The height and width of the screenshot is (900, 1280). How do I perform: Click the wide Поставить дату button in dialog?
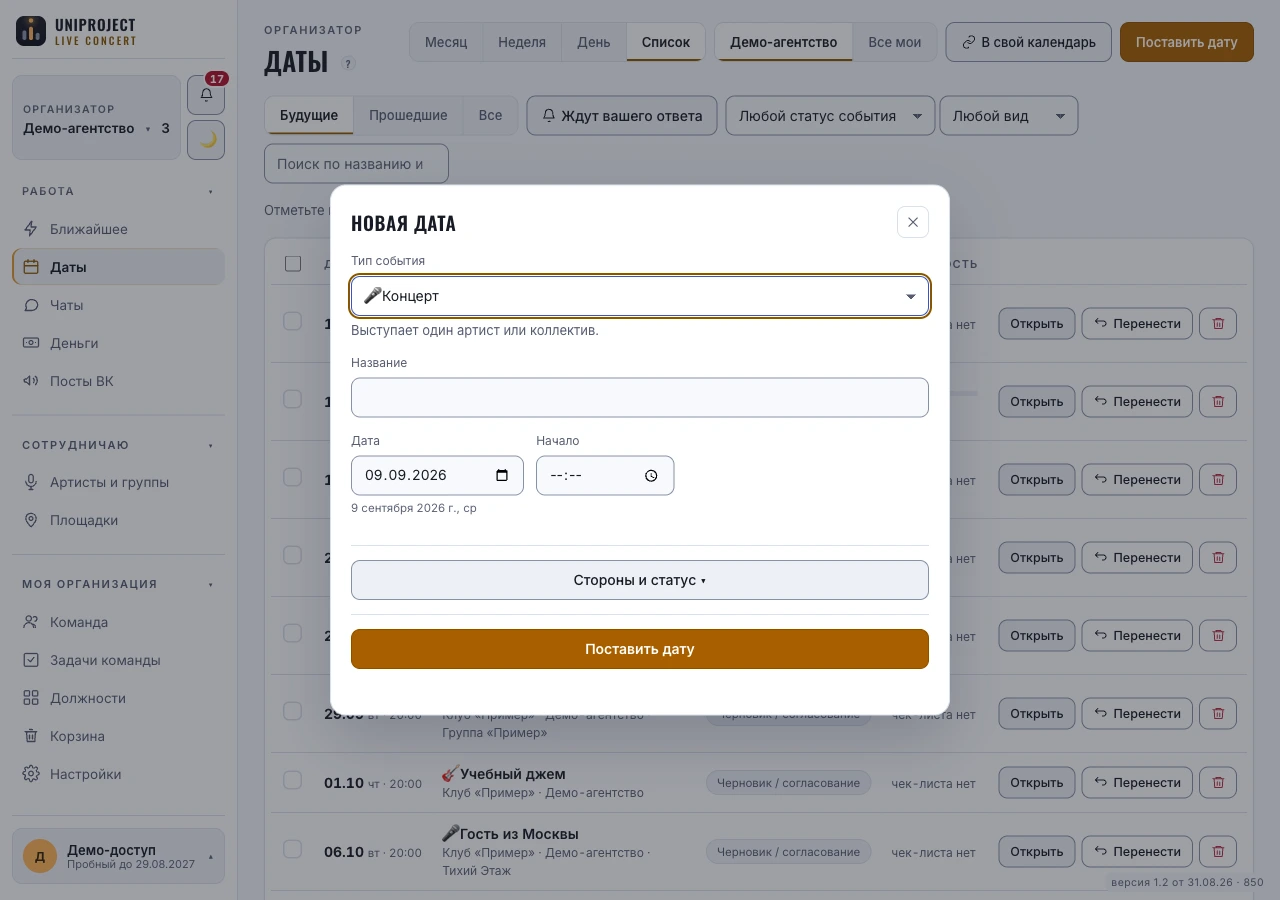pos(640,649)
